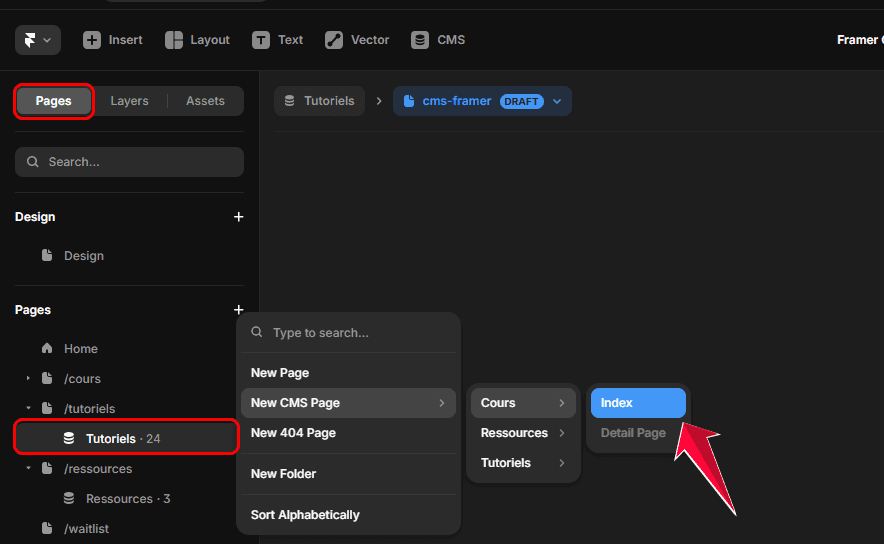Click the Tutoriels breadcrumb database icon
Screen dimensions: 884x544
pyautogui.click(x=289, y=101)
